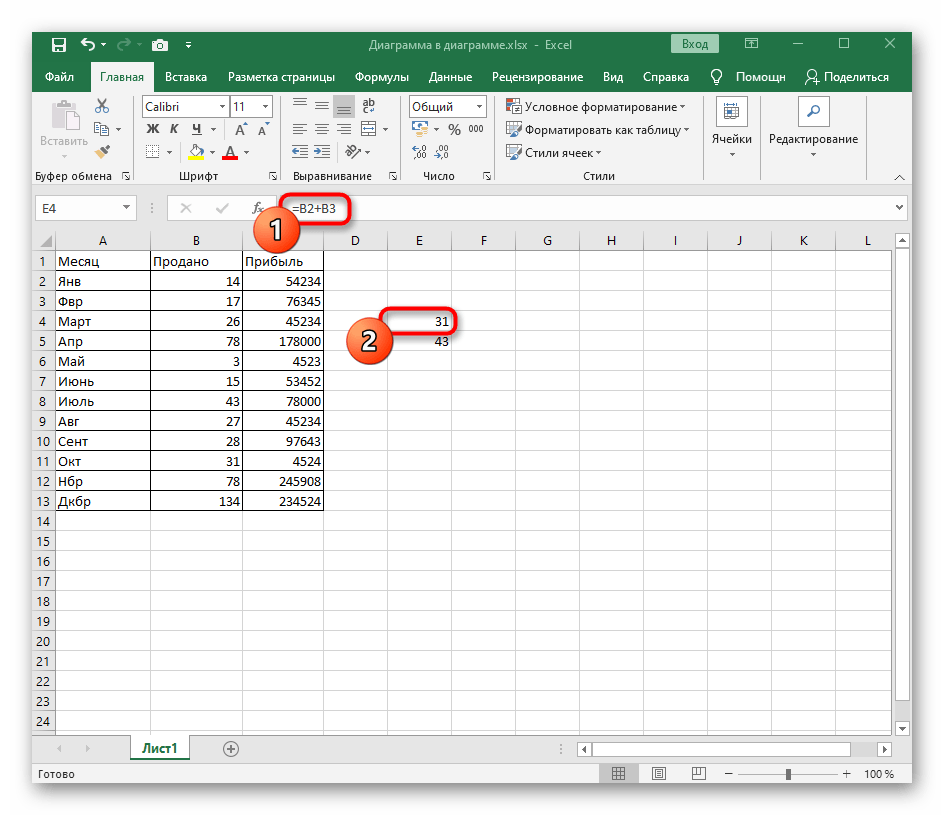
Task: Open the Файл menu
Action: [x=60, y=77]
